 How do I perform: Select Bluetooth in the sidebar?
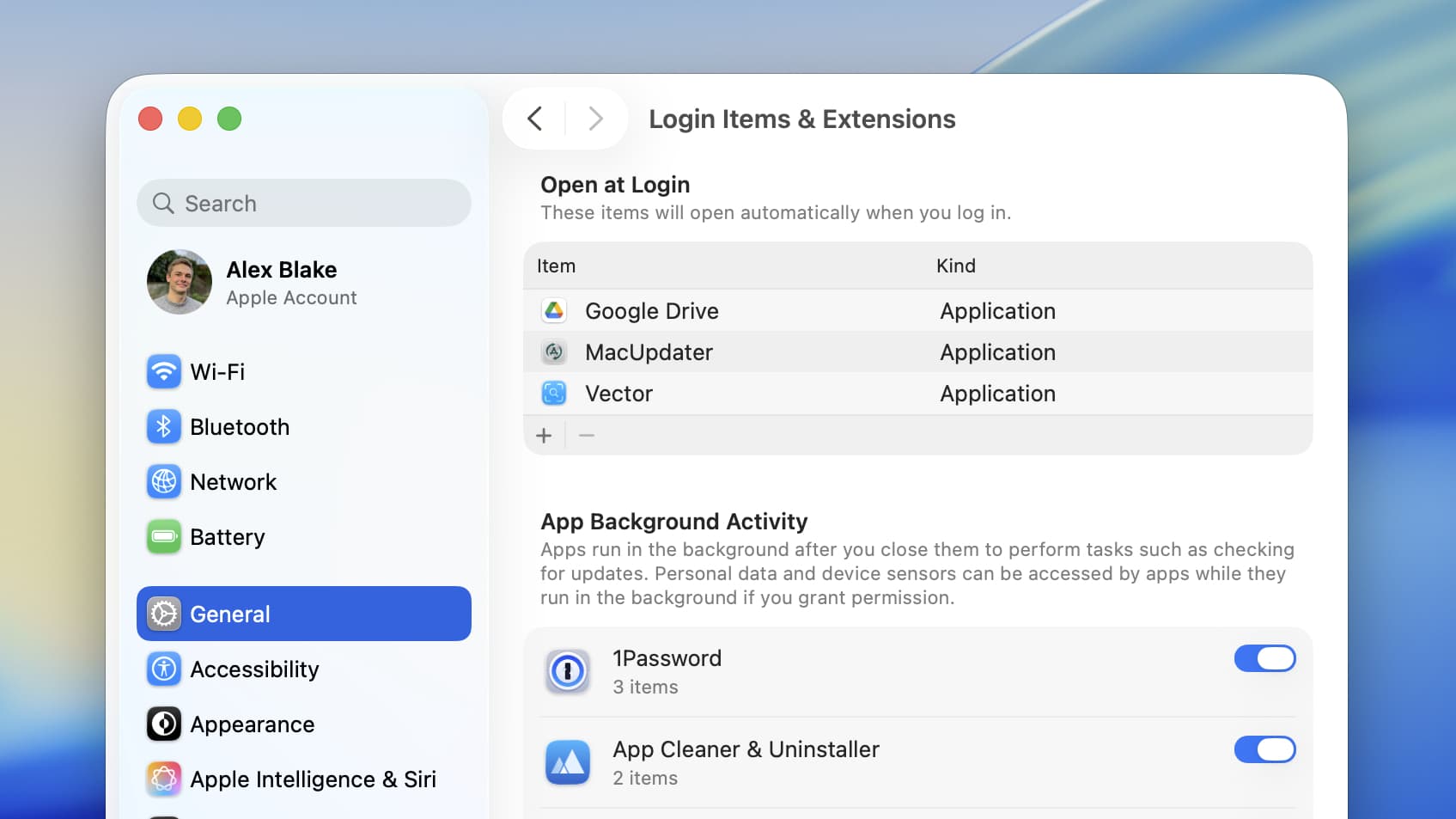[239, 426]
